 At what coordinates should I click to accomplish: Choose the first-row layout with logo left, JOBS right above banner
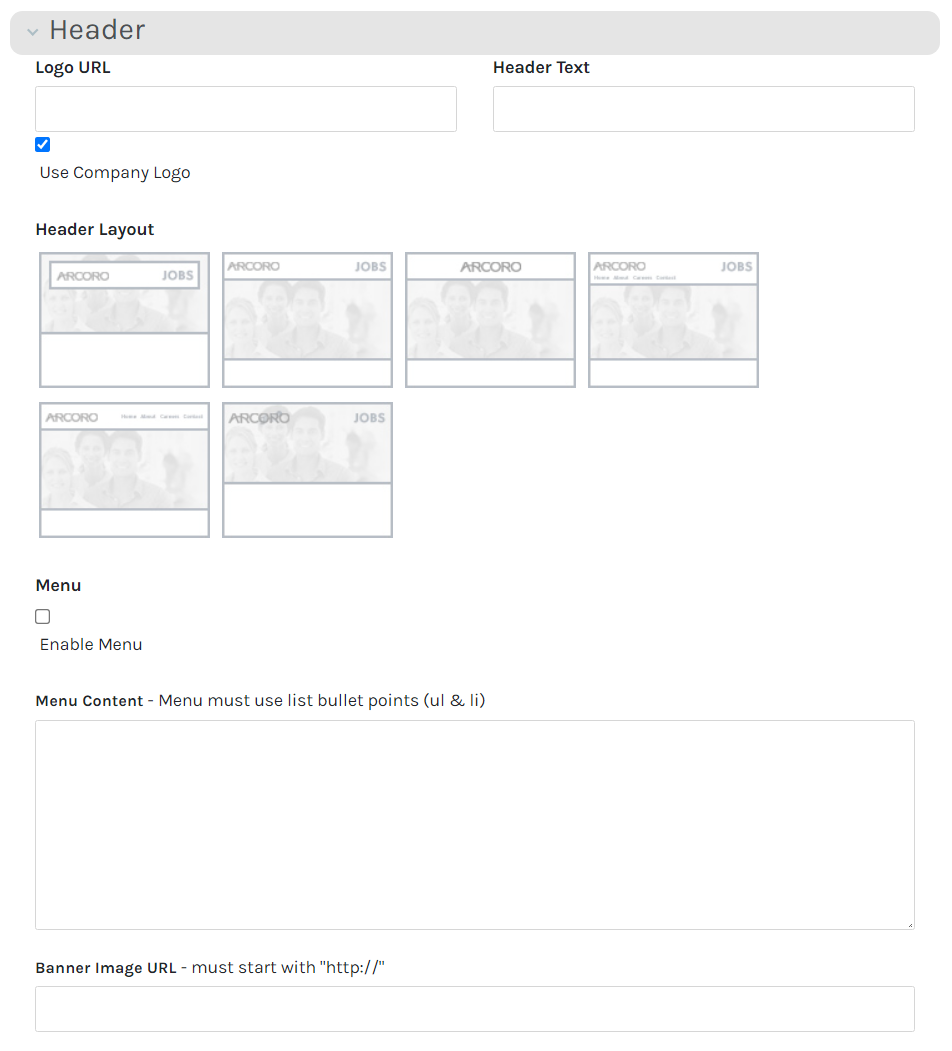(307, 320)
